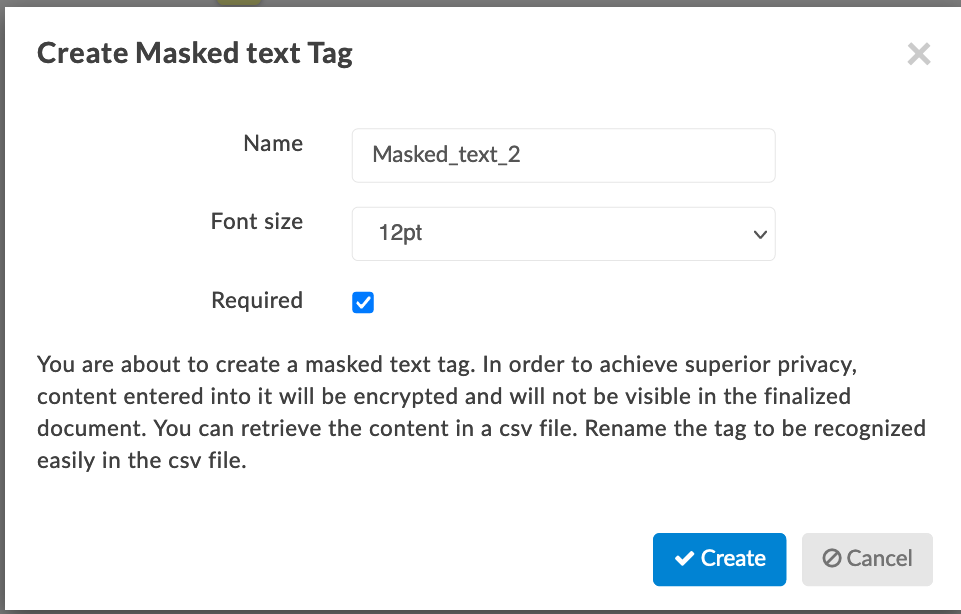Click the Required label text
The width and height of the screenshot is (961, 614).
tap(257, 300)
